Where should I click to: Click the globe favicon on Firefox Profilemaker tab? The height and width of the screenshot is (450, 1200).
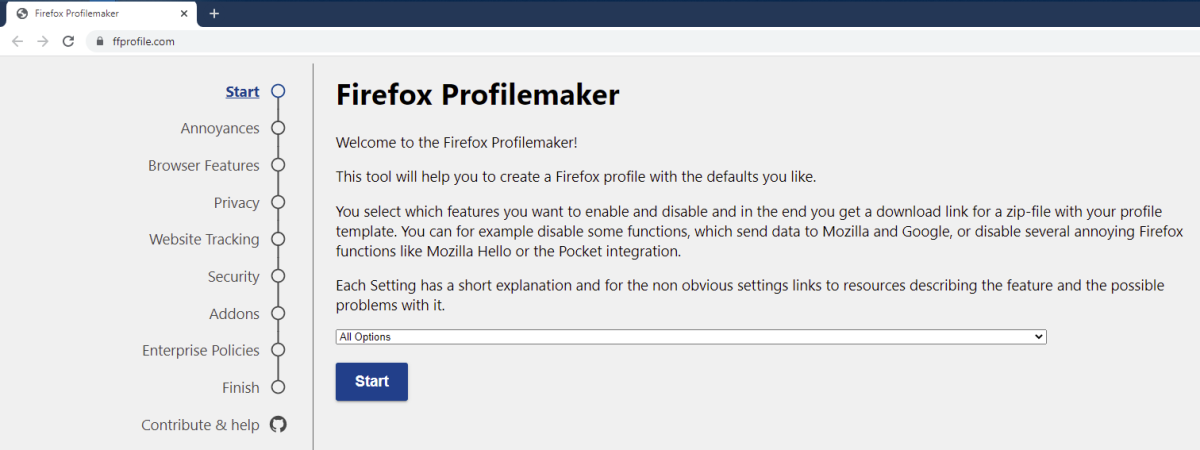point(22,14)
